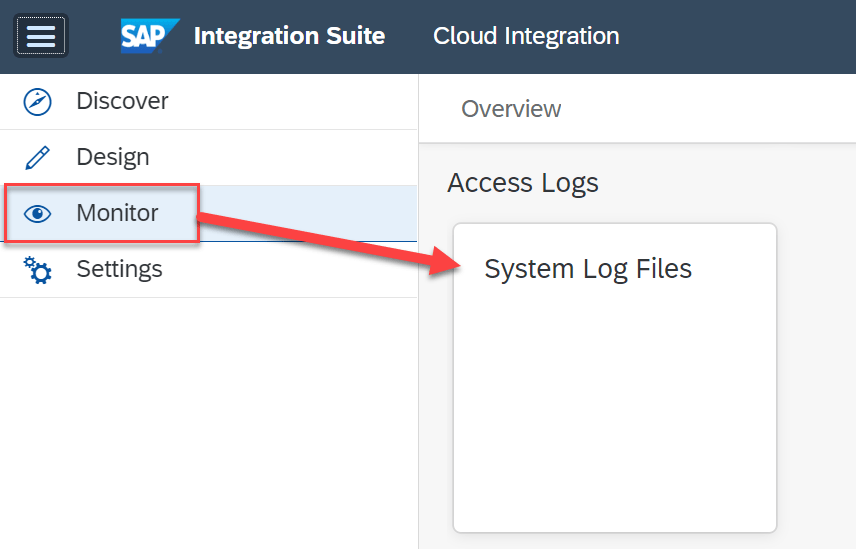Collapse the navigation with the hamburger menu button
The image size is (856, 549).
[40, 36]
